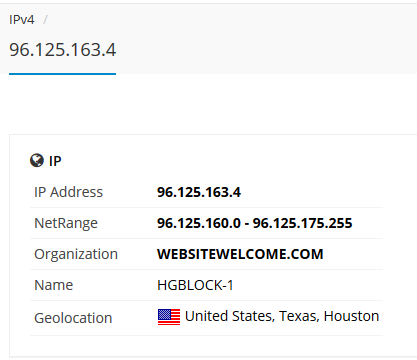Click the Name row label
Viewport: 417px width, 360px height.
click(x=54, y=285)
